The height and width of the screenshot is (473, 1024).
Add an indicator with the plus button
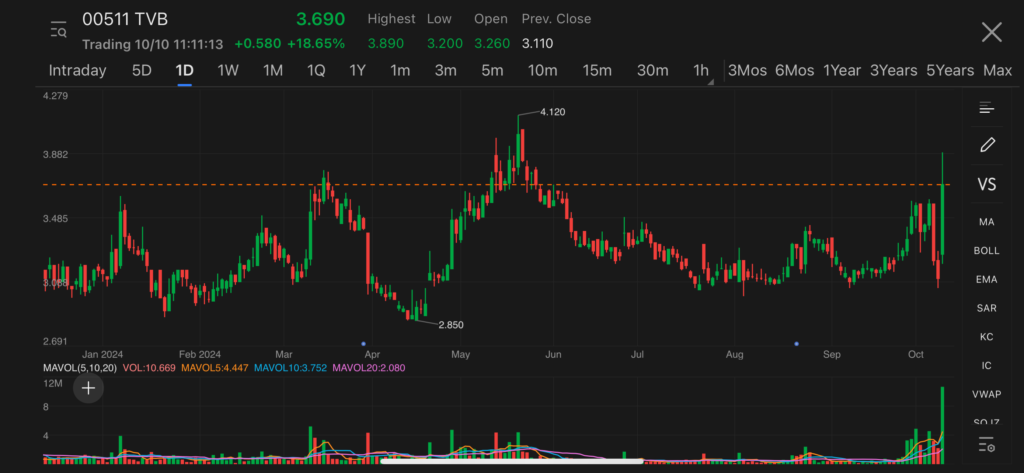(x=88, y=388)
